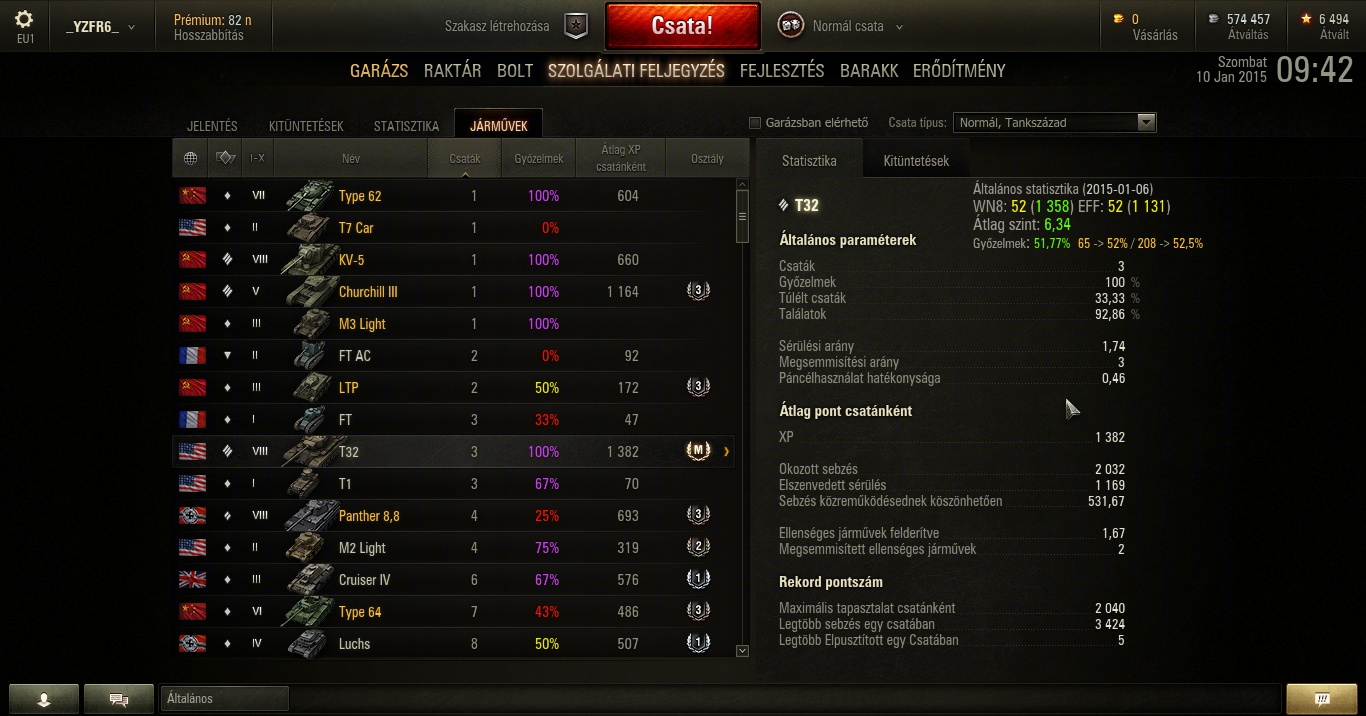This screenshot has height=716, width=1366.
Task: Click the gold coins icon
Action: click(1119, 19)
